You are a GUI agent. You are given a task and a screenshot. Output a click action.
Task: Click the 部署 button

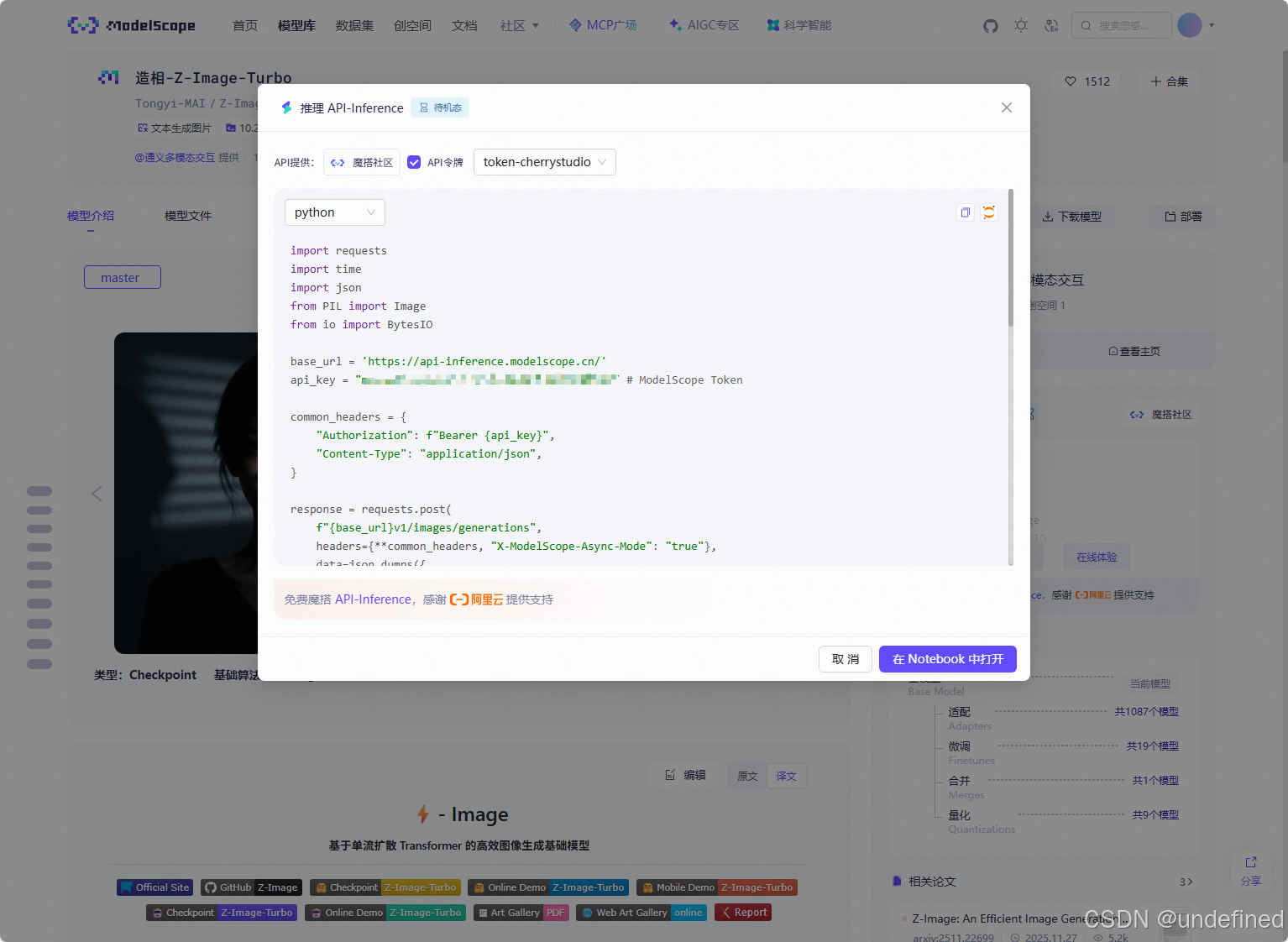click(x=1183, y=217)
